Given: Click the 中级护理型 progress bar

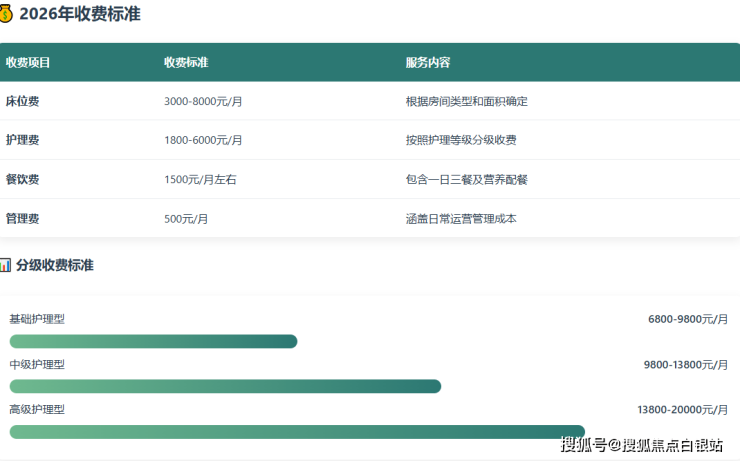Looking at the screenshot, I should (225, 386).
